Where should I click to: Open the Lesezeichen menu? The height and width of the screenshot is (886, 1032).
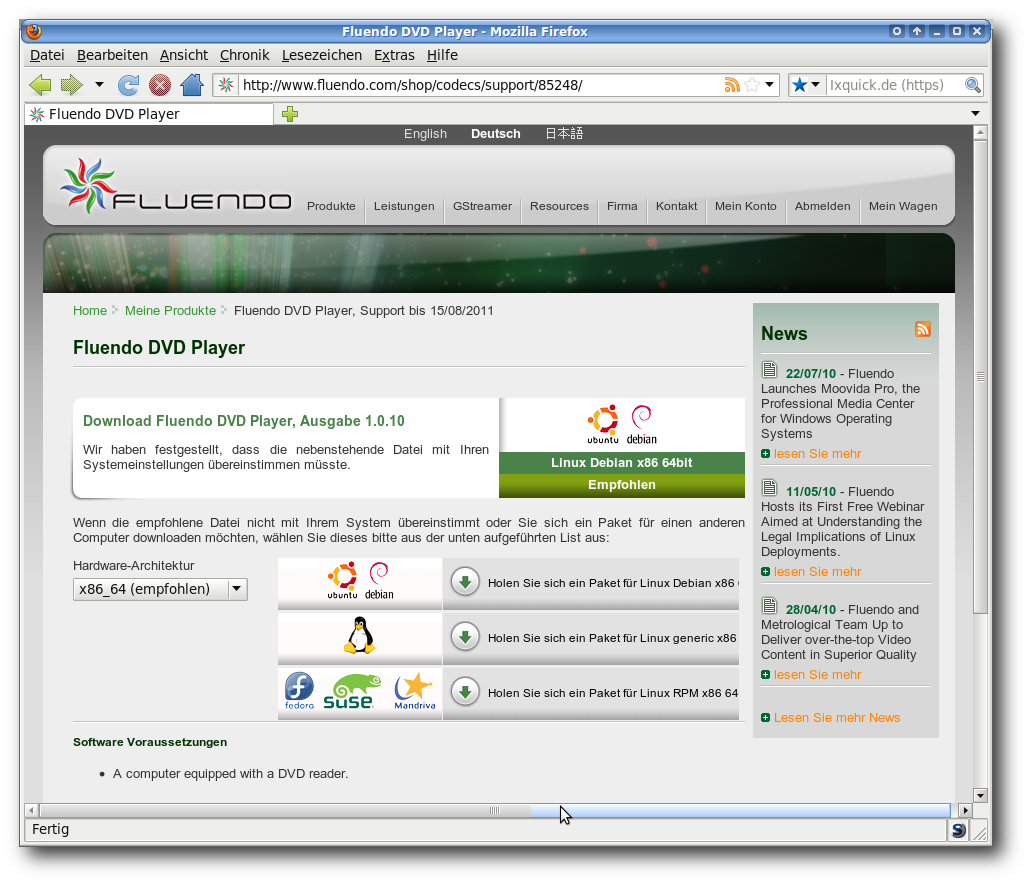pyautogui.click(x=322, y=55)
